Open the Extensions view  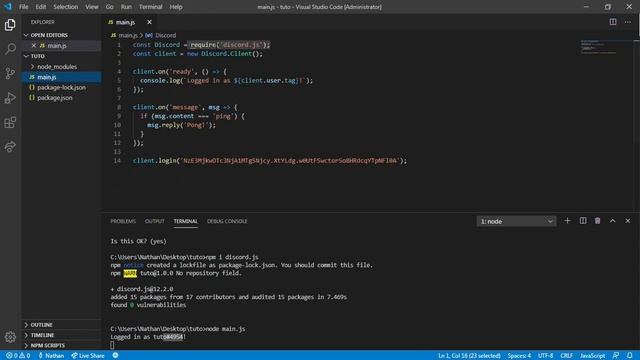[x=10, y=122]
